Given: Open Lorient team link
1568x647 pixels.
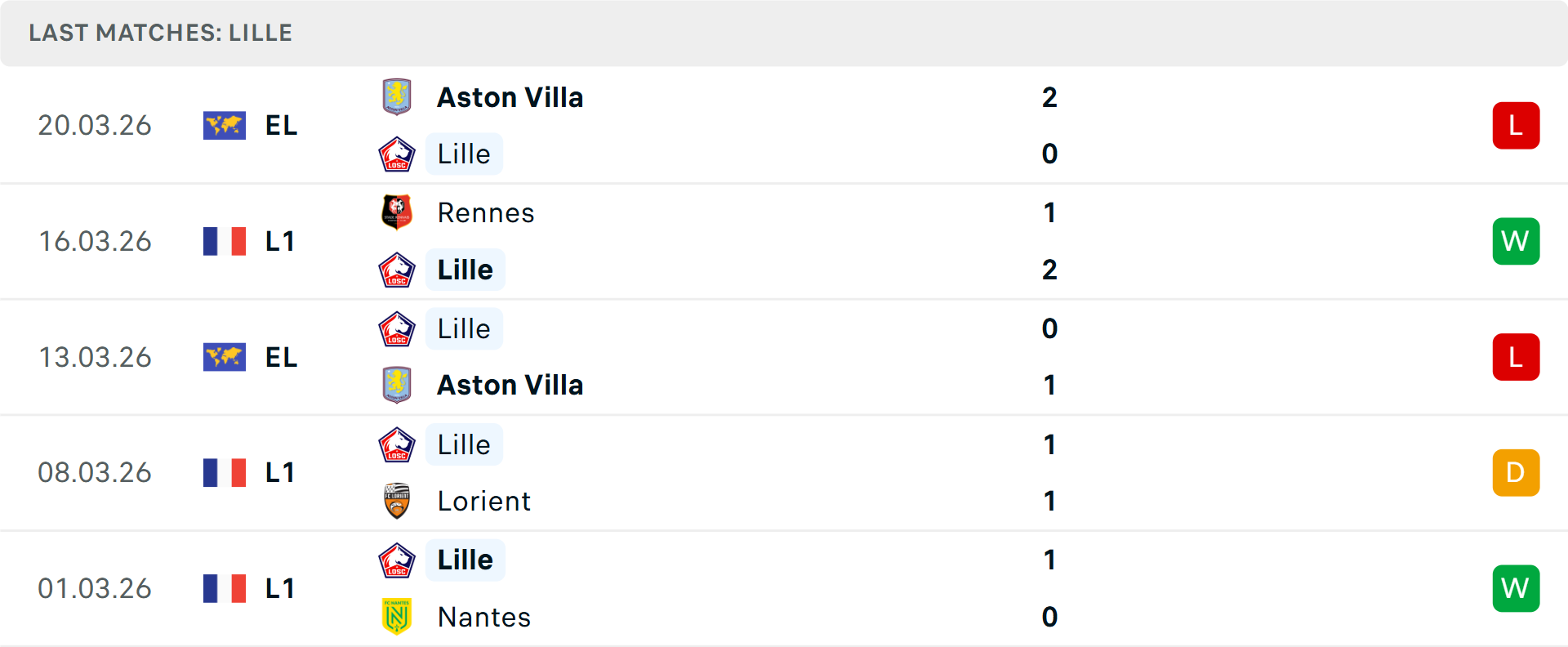Looking at the screenshot, I should pyautogui.click(x=484, y=502).
